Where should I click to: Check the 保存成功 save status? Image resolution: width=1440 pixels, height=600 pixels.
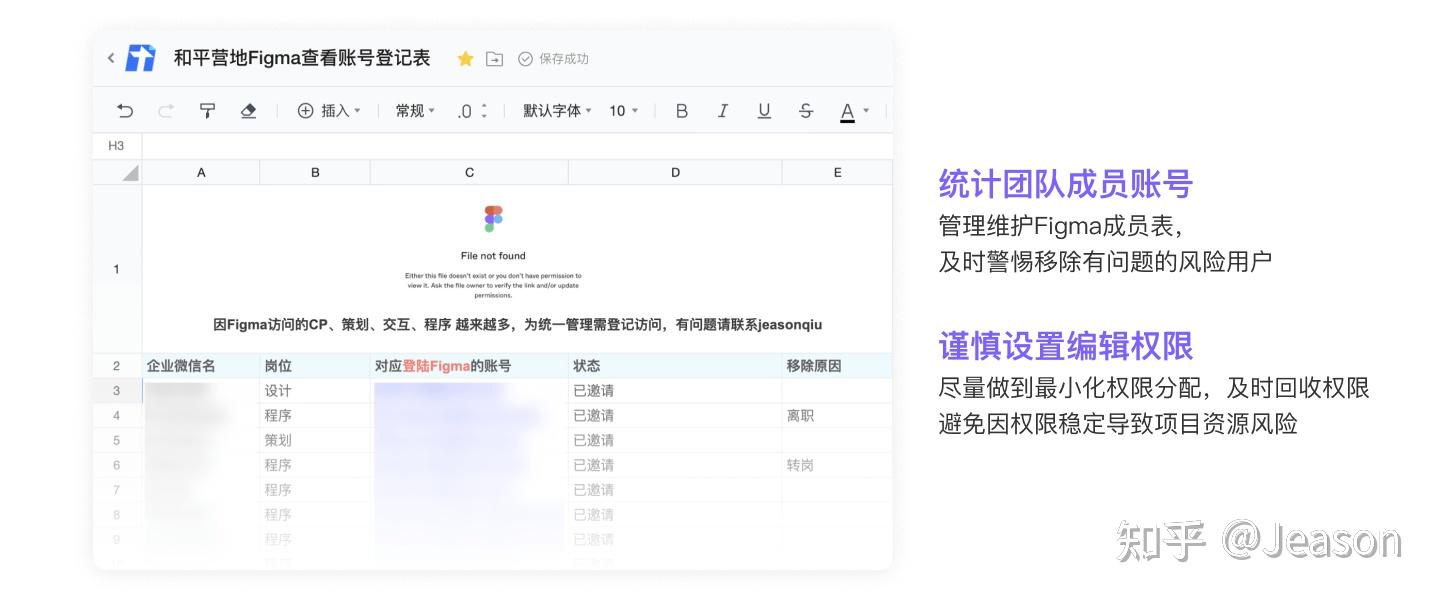click(x=553, y=59)
